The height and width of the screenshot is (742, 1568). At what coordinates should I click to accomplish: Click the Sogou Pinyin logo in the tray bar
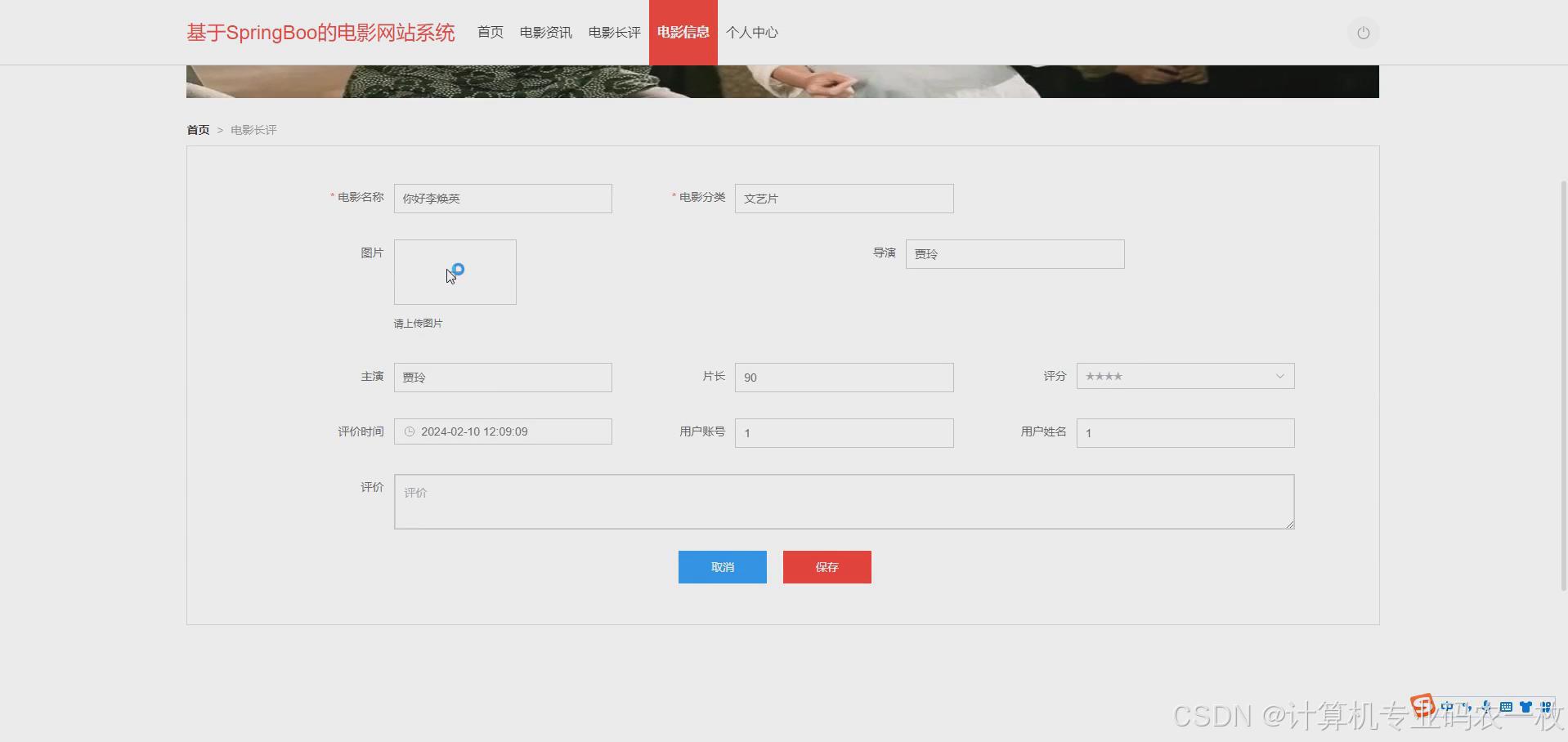(x=1423, y=705)
